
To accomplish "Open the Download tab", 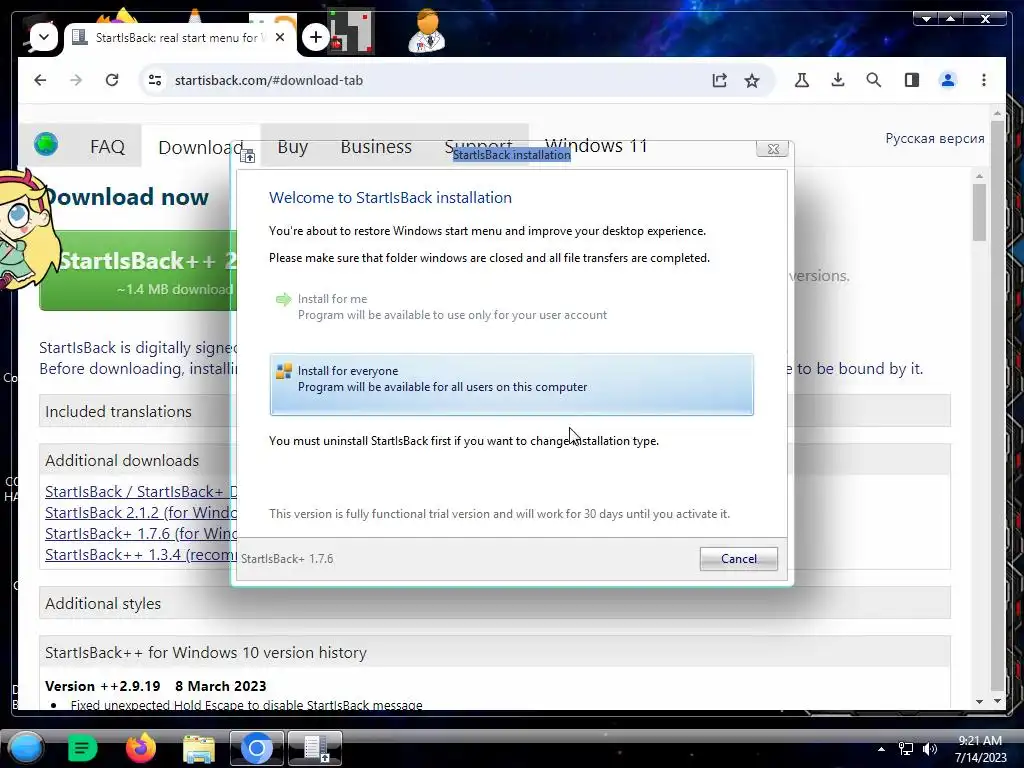I will click(200, 147).
